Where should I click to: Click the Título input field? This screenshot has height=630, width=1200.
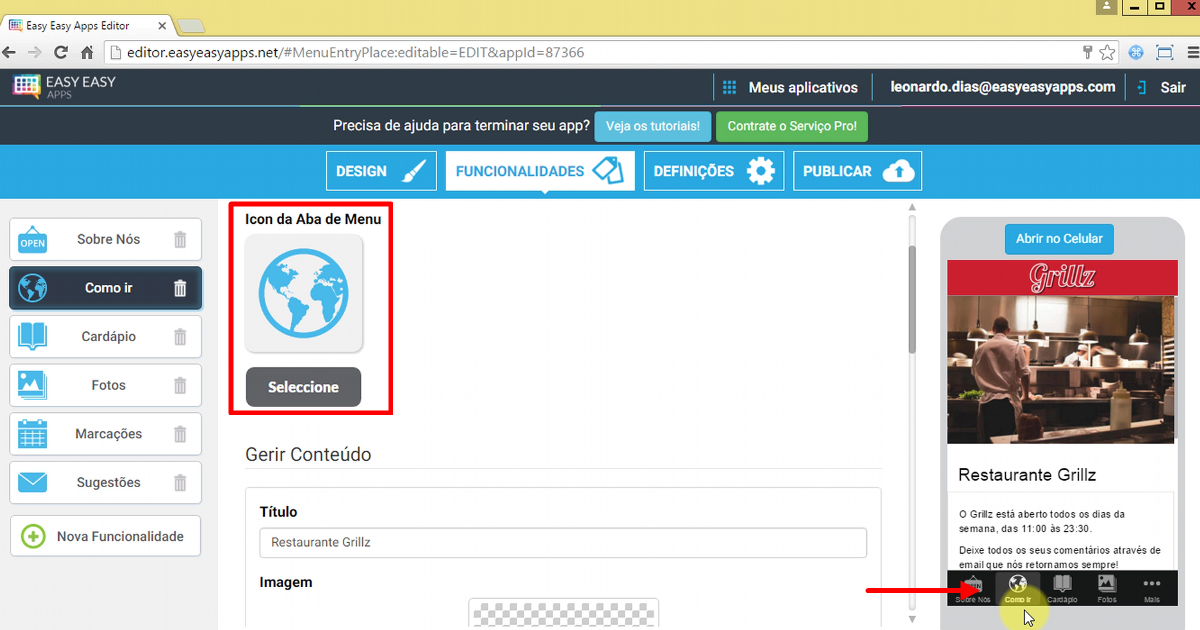[562, 543]
